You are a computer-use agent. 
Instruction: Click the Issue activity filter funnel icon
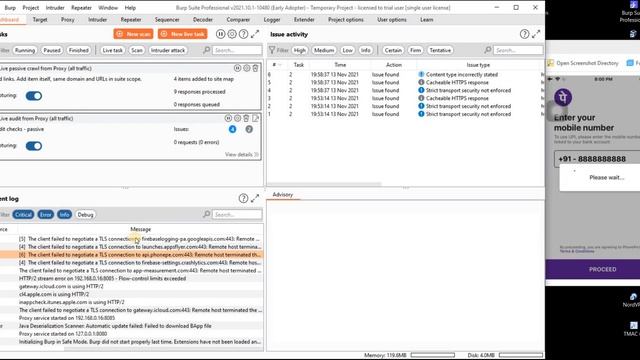[272, 50]
